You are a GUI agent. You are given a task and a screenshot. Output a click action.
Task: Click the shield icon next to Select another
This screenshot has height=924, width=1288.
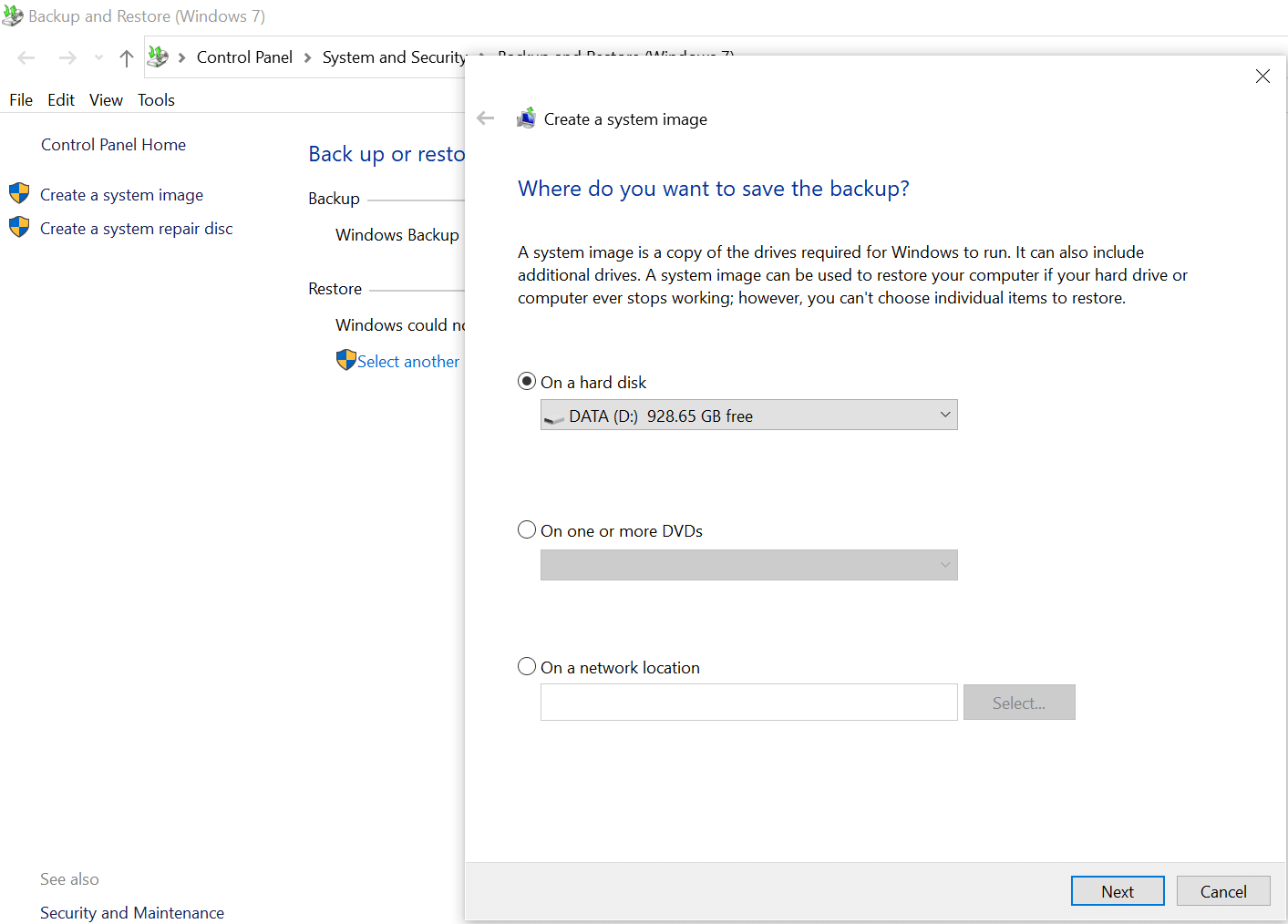point(345,360)
